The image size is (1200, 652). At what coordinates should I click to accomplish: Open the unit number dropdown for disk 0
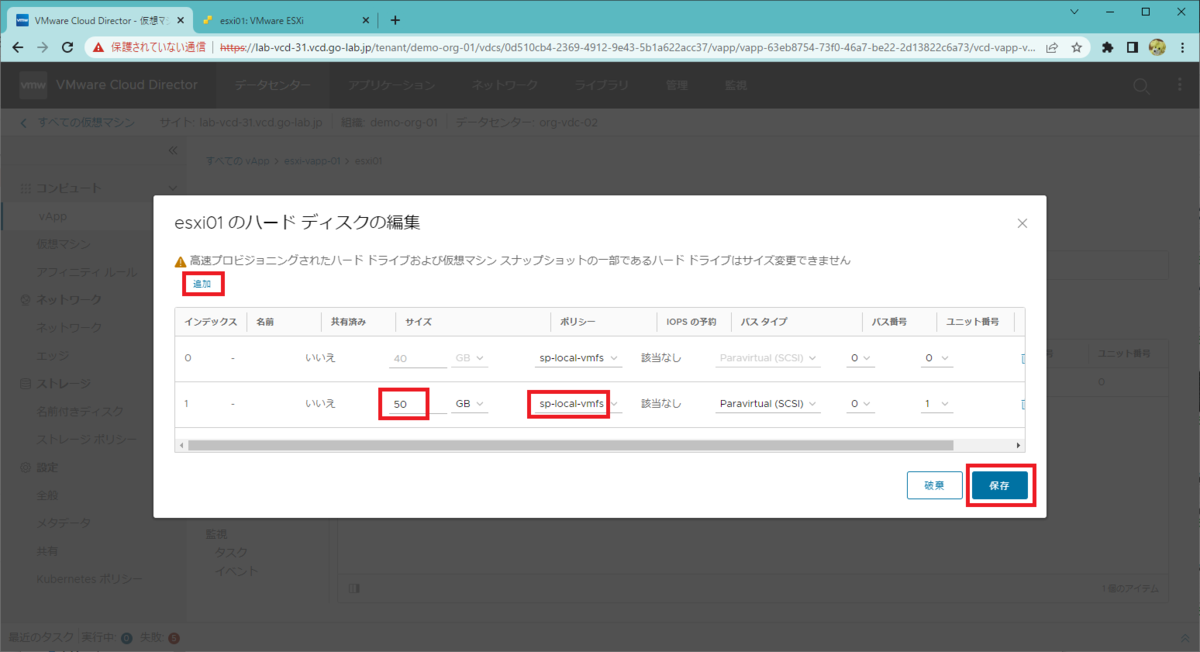point(937,358)
